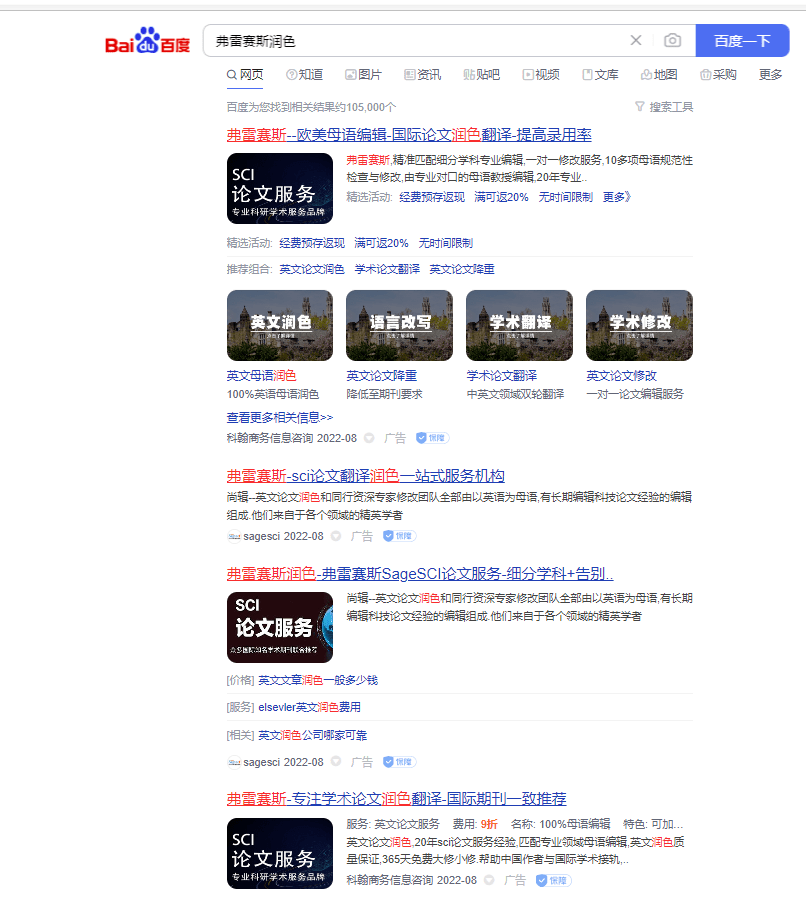Screen dimensions: 806x909
Task: Switch to the 图片 tab
Action: [364, 75]
